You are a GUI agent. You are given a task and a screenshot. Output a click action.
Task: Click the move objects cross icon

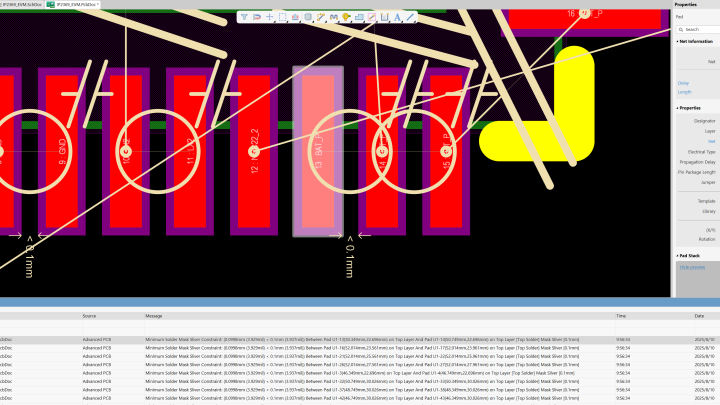270,17
